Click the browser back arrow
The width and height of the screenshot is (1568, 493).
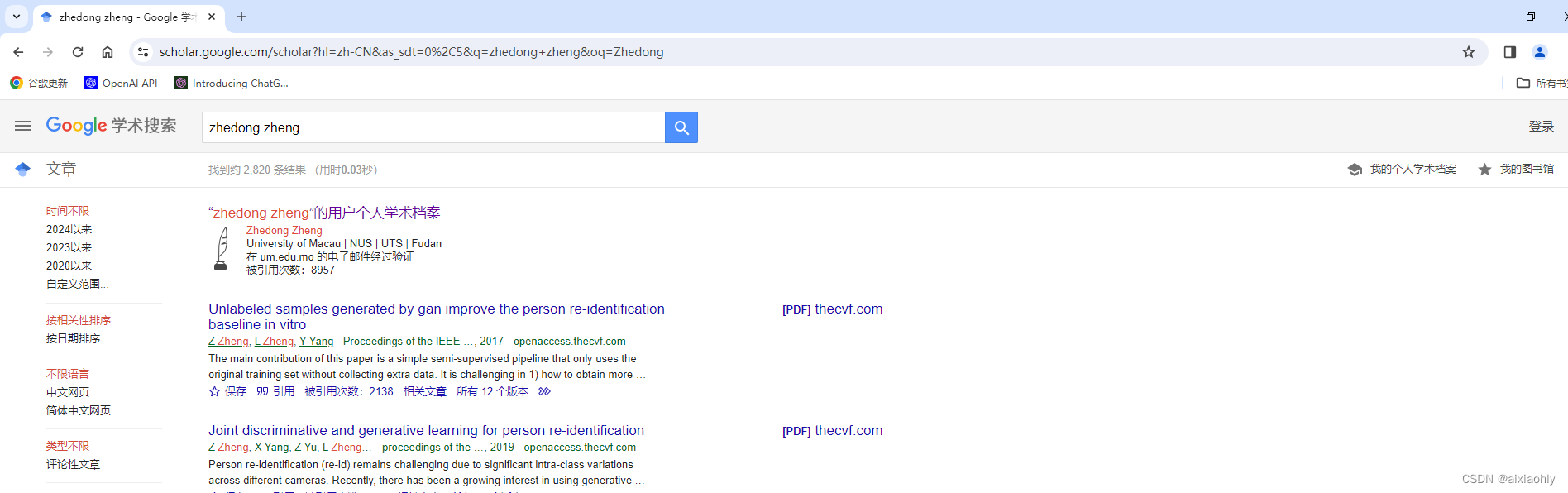(x=18, y=52)
